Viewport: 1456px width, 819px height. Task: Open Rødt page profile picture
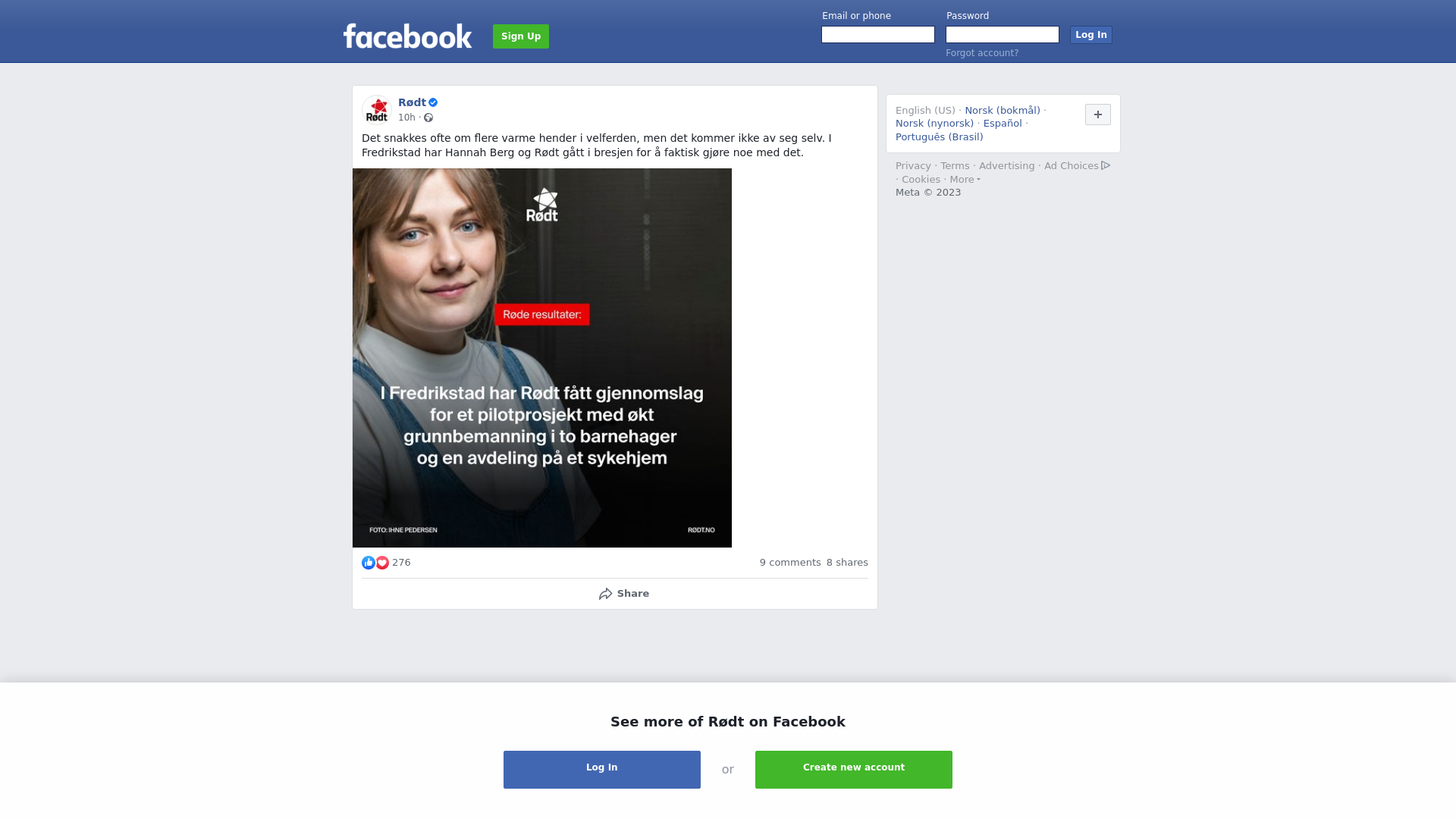[x=377, y=110]
